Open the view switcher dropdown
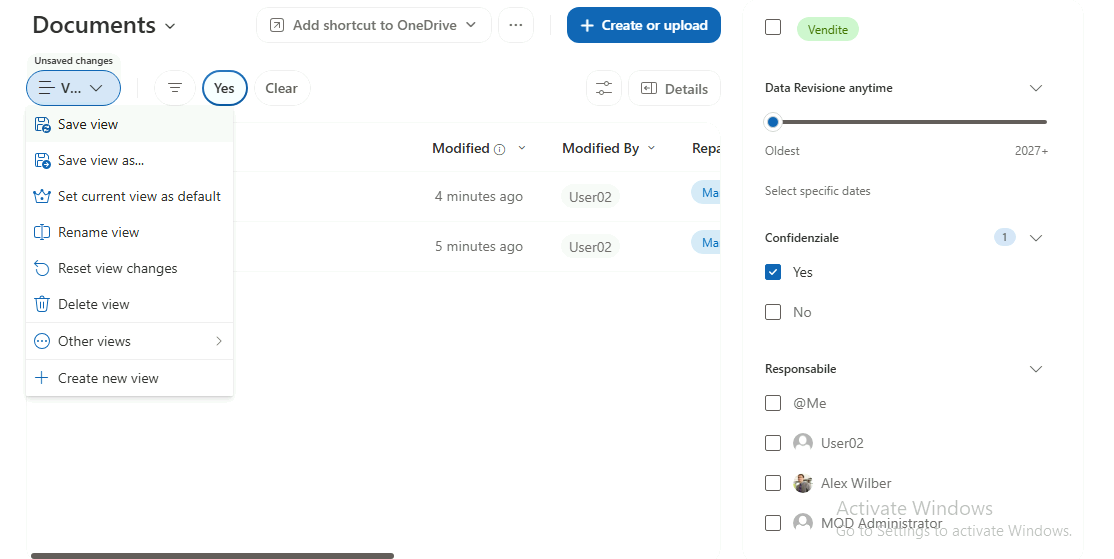Image resolution: width=1114 pixels, height=559 pixels. tap(73, 88)
